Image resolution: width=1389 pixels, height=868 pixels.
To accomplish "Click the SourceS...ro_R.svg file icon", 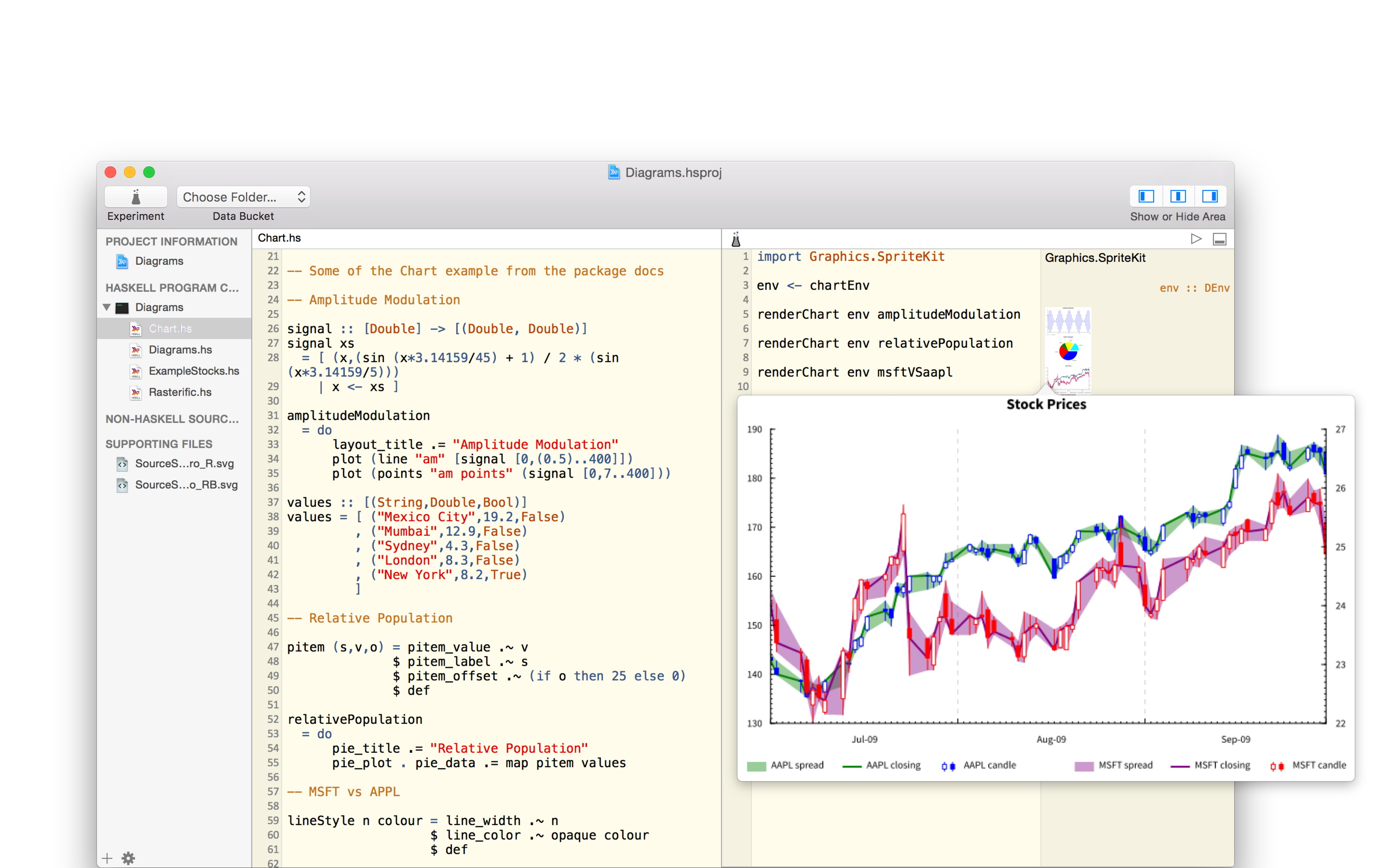I will (122, 464).
